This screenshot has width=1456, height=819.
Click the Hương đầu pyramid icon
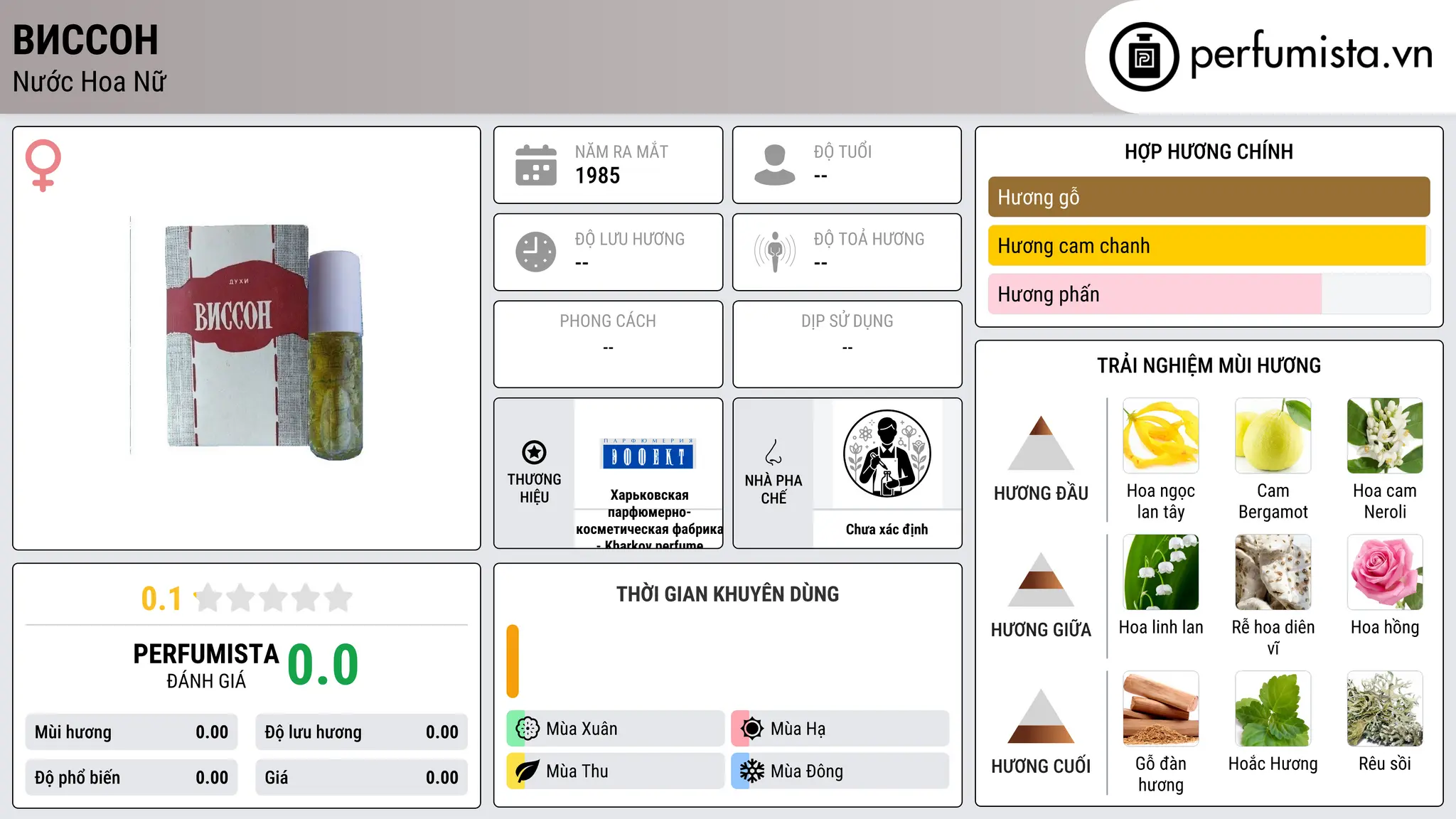1041,443
